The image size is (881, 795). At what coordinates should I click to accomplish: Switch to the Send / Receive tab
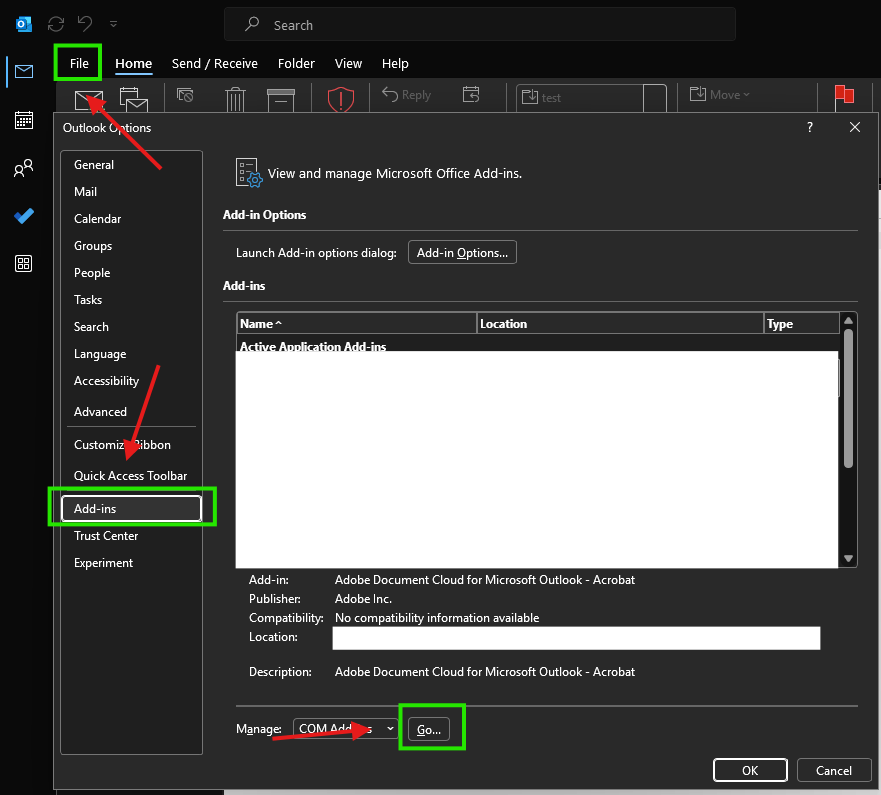click(215, 63)
